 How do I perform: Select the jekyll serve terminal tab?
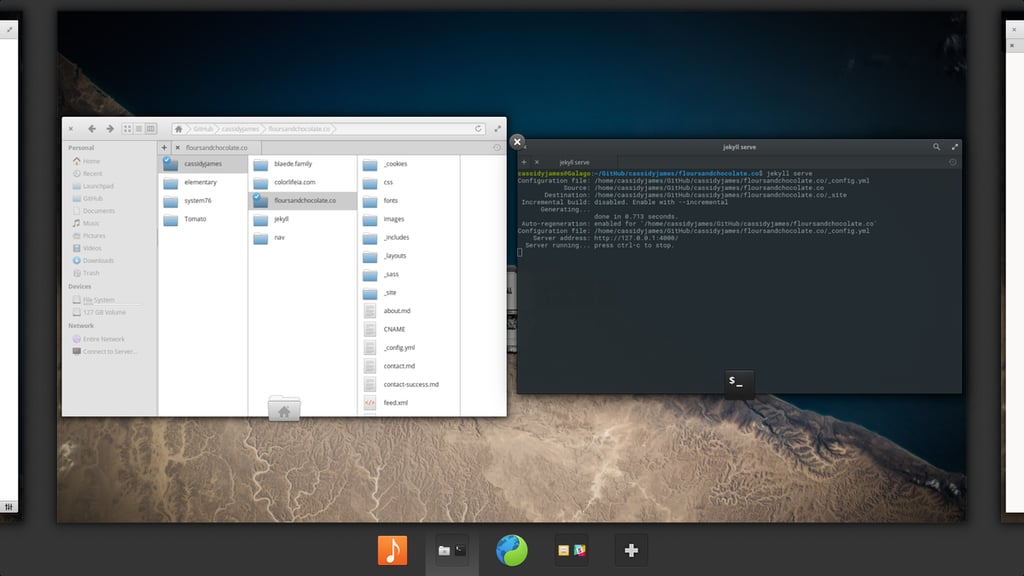(x=574, y=162)
